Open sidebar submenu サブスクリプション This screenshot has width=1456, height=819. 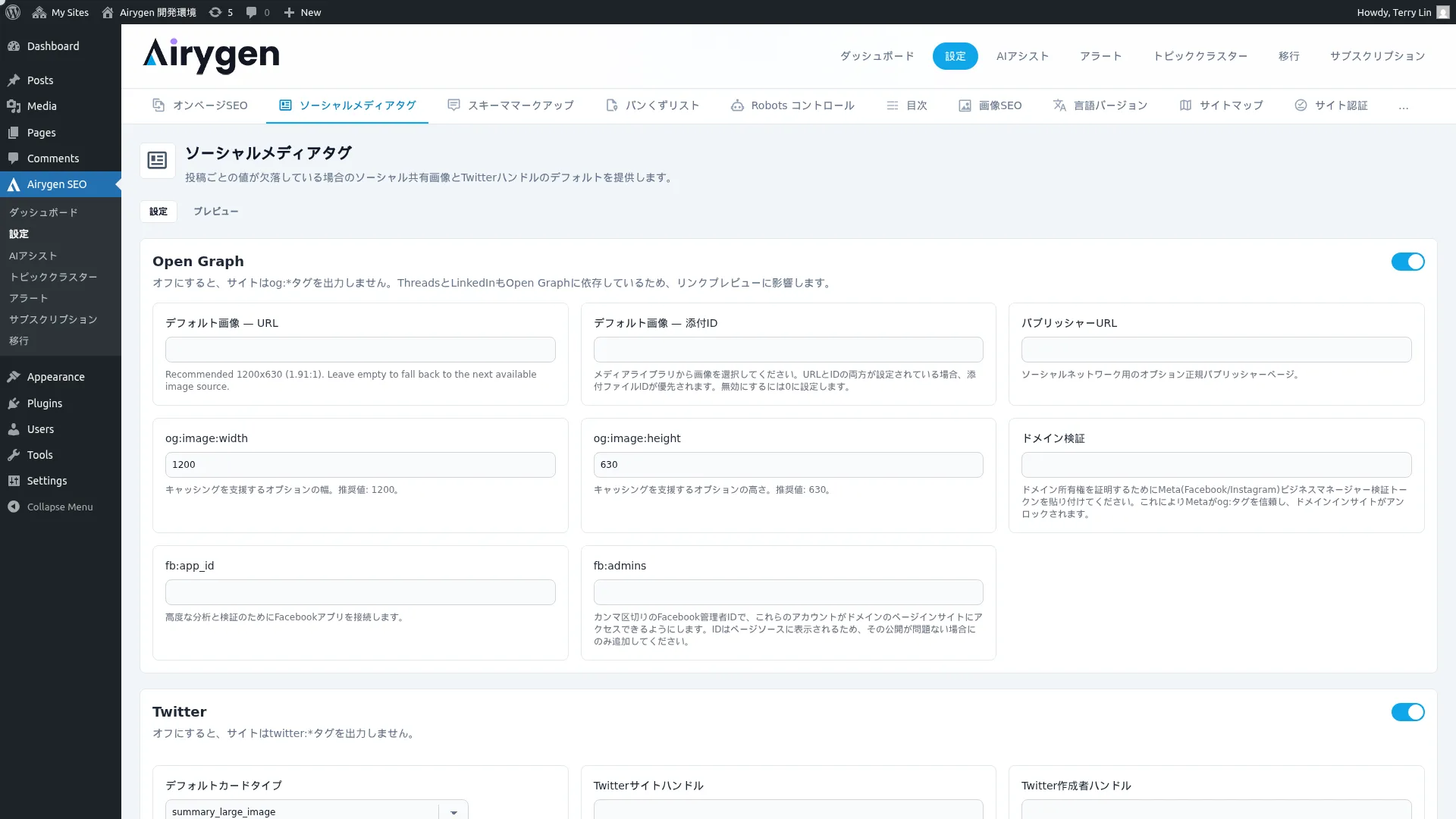tap(53, 319)
